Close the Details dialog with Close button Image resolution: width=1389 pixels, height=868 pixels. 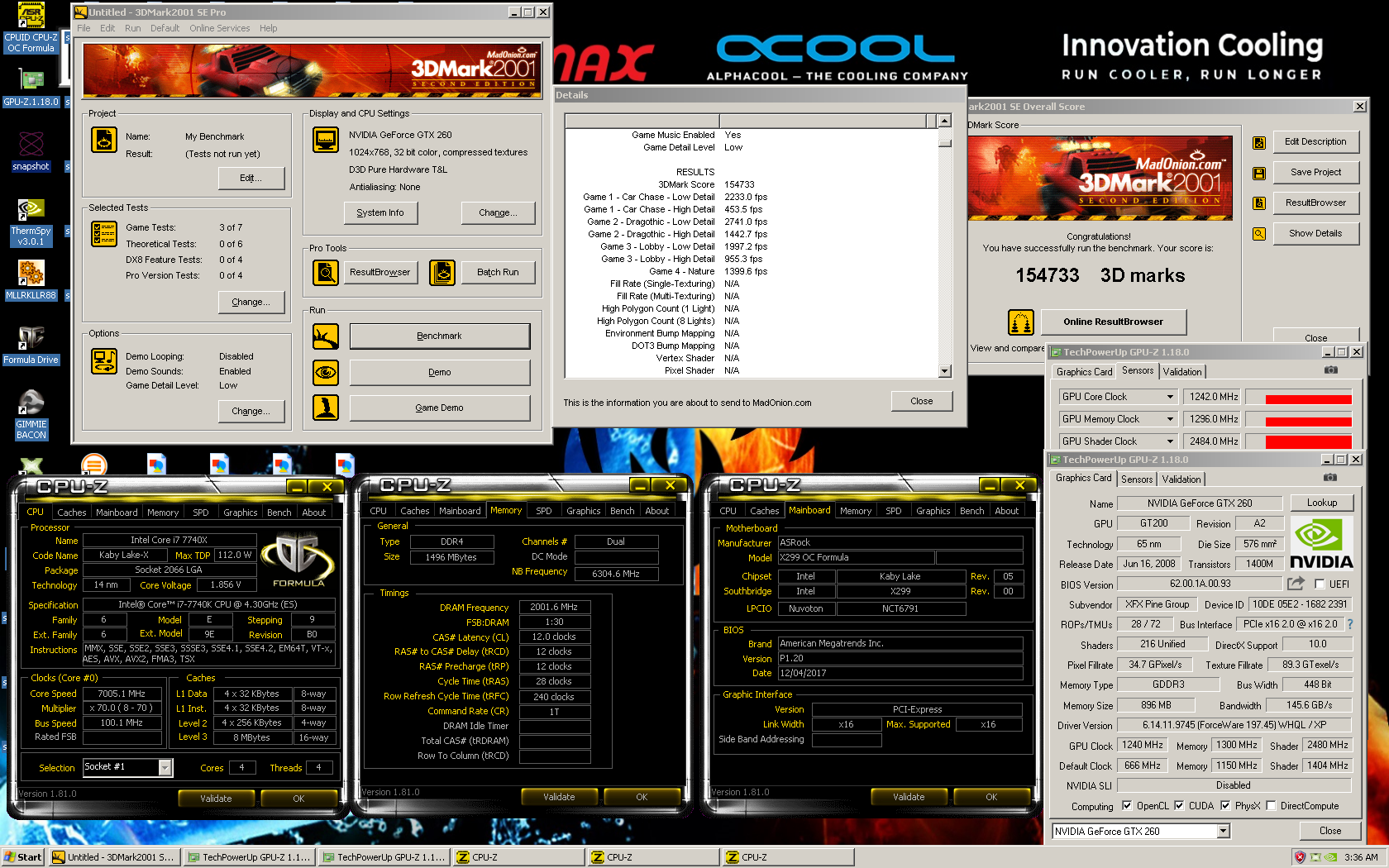tap(921, 401)
